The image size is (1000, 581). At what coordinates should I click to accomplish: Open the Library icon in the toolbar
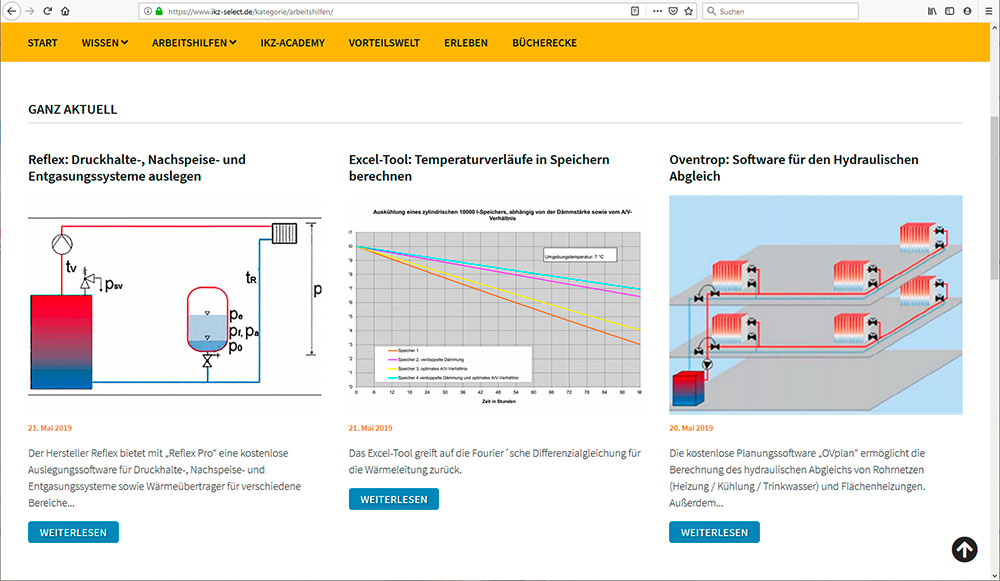[x=932, y=11]
